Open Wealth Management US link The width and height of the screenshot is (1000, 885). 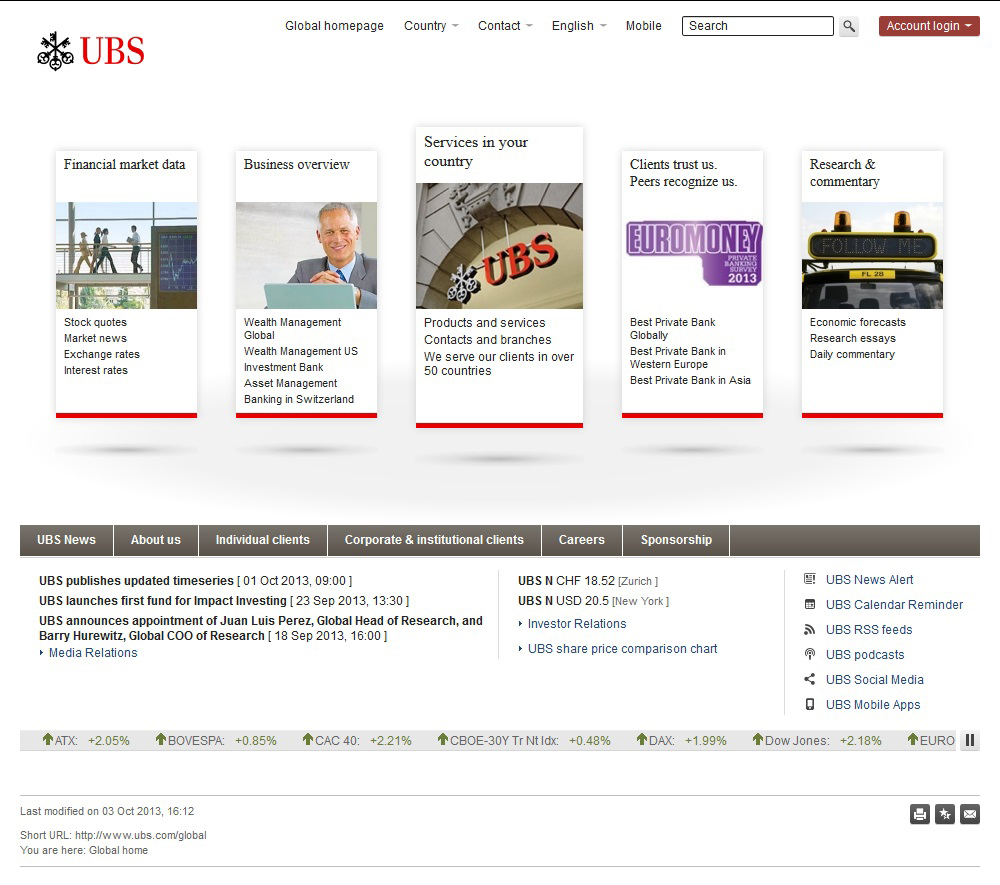[x=301, y=351]
